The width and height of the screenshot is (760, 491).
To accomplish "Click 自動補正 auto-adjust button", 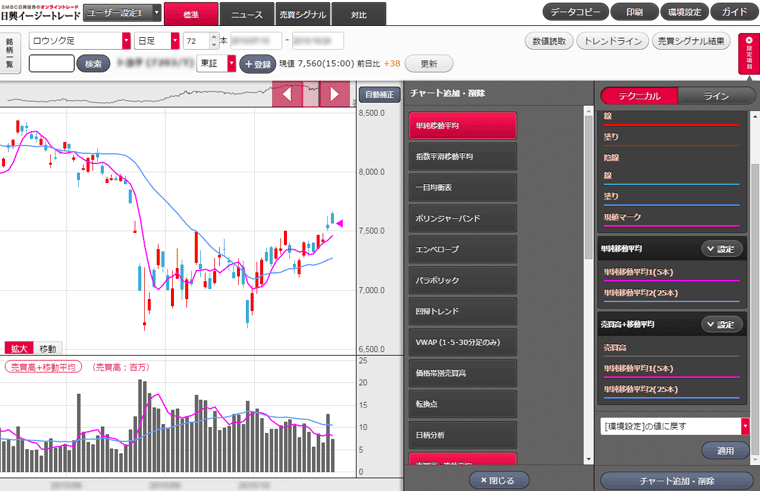I will (379, 94).
